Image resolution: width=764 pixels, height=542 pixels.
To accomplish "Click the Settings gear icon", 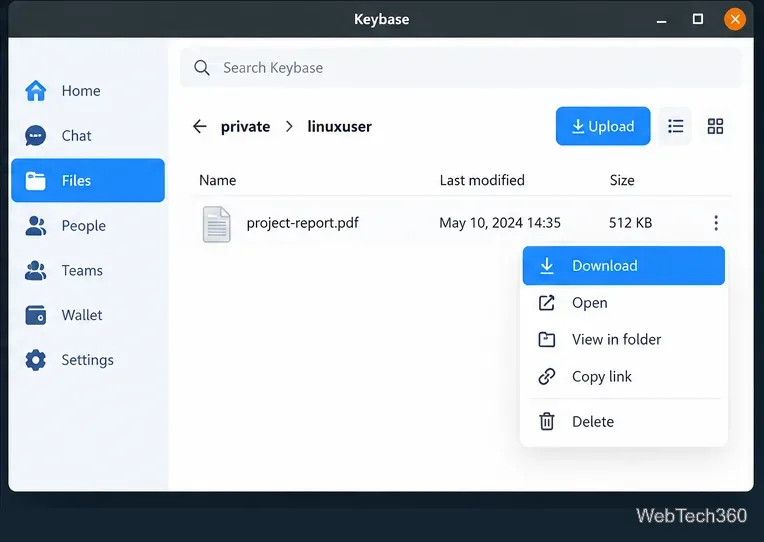I will click(x=36, y=360).
